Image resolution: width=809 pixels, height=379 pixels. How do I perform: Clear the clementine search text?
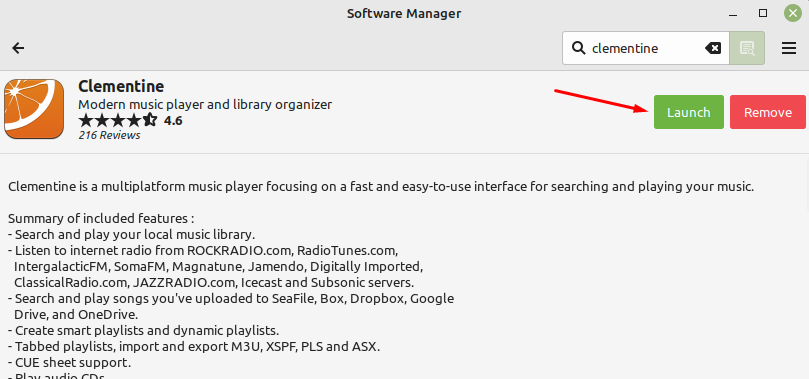point(713,48)
